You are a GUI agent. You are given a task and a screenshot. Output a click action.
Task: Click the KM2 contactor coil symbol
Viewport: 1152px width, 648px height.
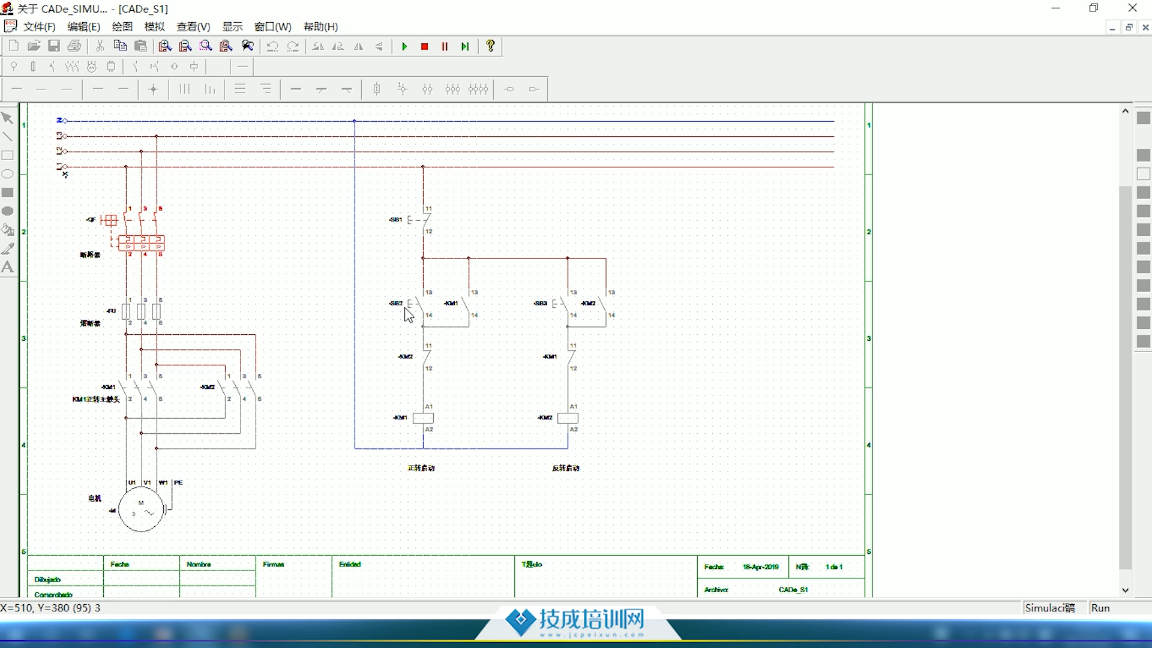tap(568, 418)
